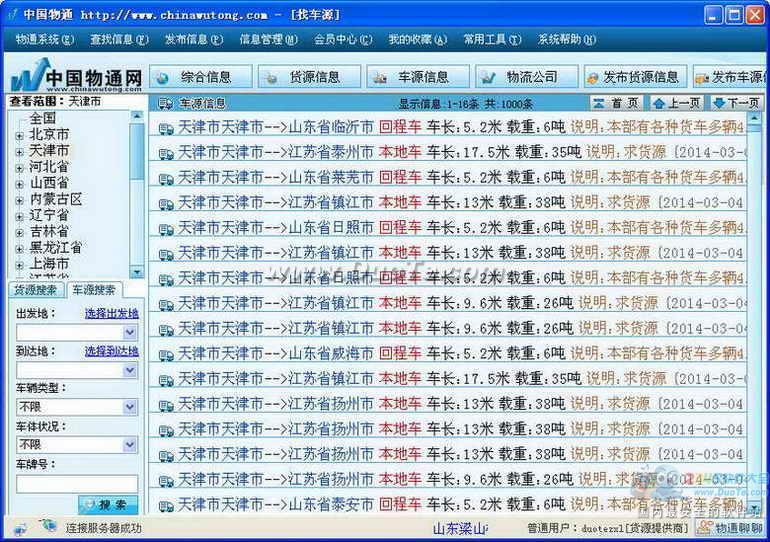The width and height of the screenshot is (770, 542).
Task: Click the 物流公司 chart icon
Action: pyautogui.click(x=488, y=78)
